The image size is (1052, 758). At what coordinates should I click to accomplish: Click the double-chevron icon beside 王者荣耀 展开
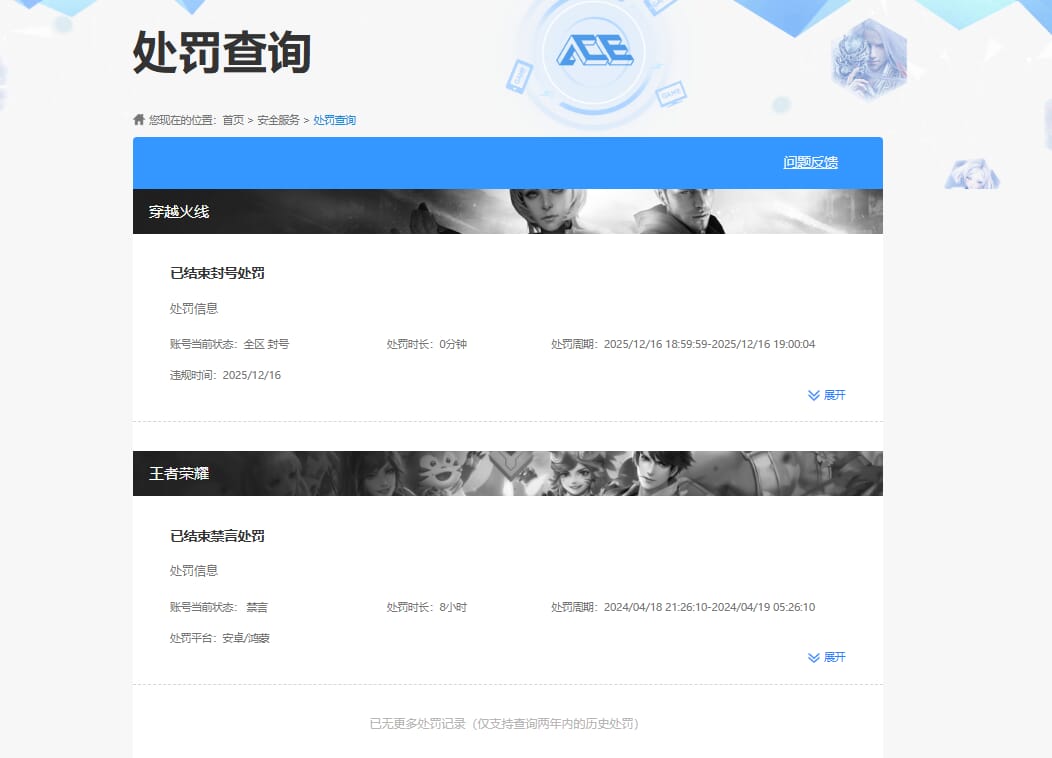point(812,657)
